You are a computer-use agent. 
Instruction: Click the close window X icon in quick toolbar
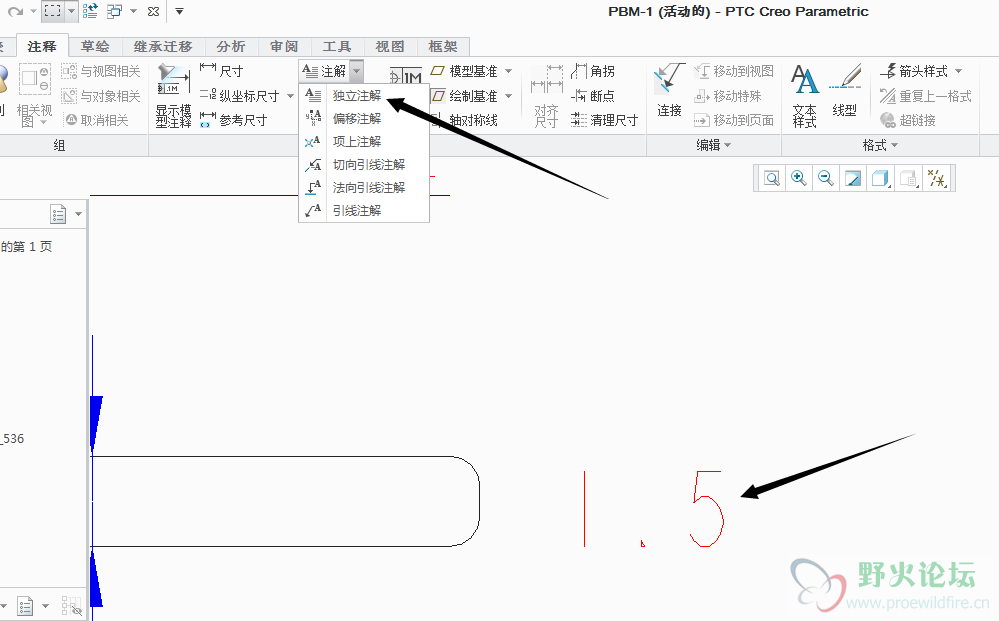153,11
